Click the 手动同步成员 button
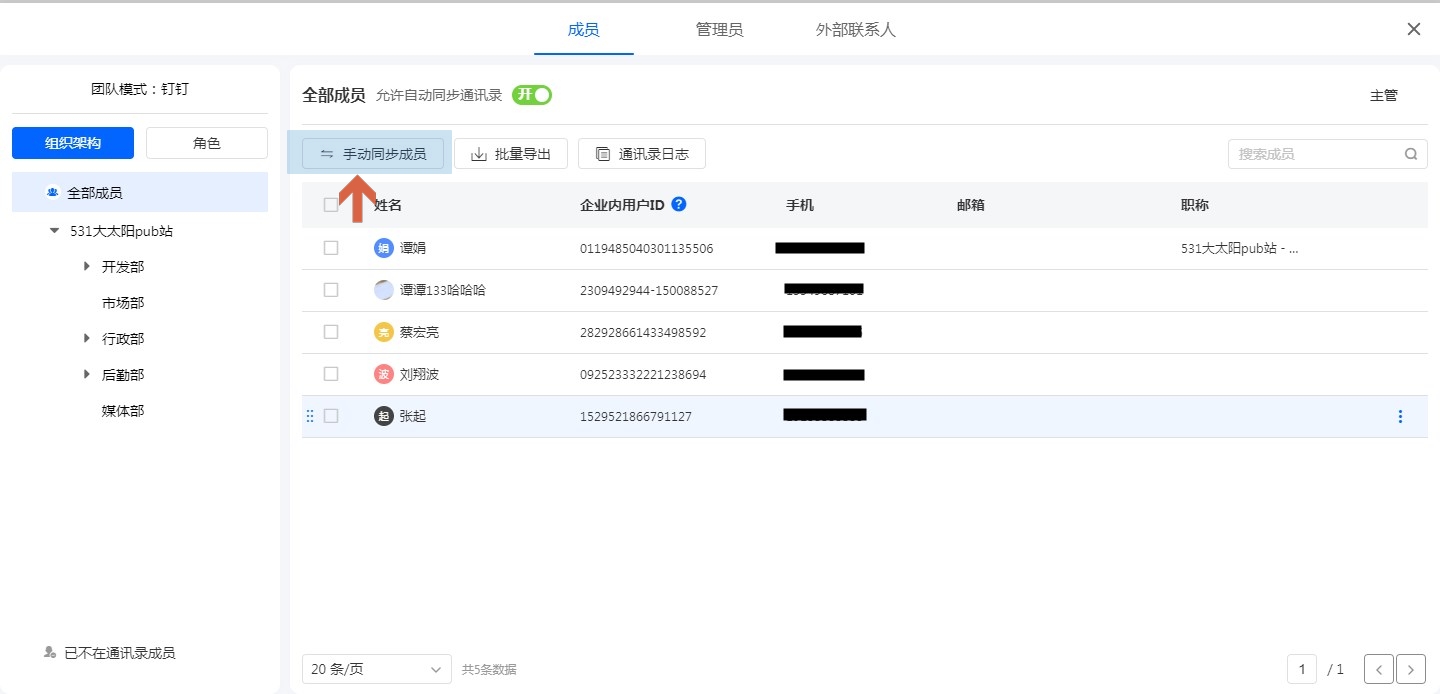1440x694 pixels. click(x=373, y=154)
